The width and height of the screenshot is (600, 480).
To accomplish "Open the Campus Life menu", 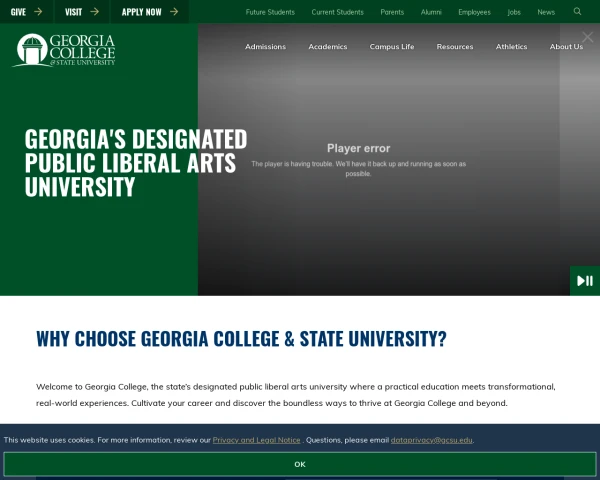I will point(392,47).
